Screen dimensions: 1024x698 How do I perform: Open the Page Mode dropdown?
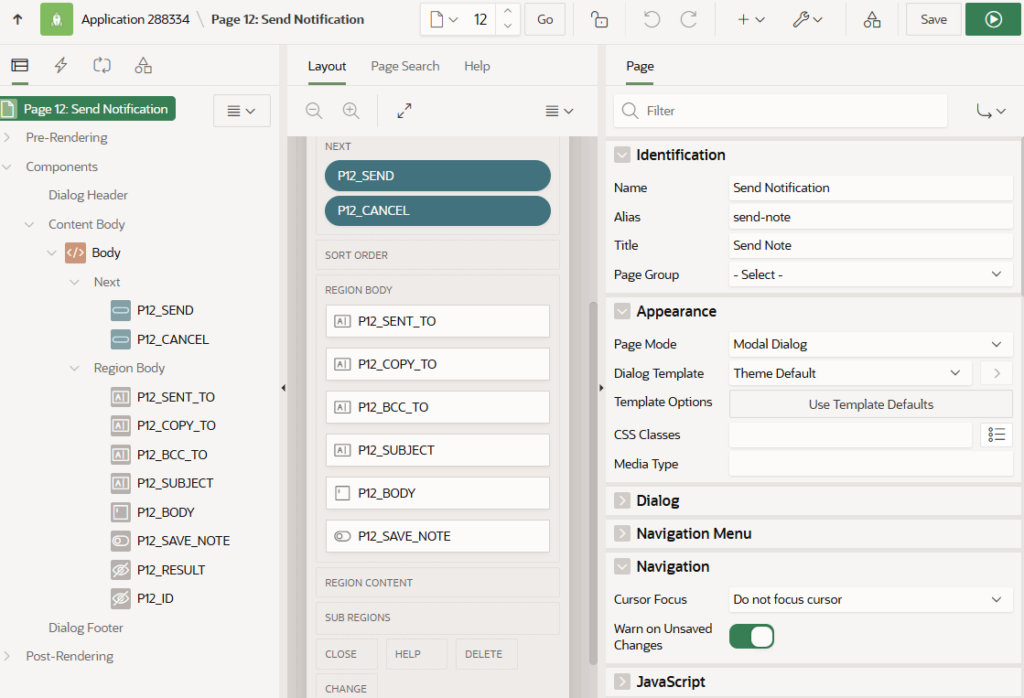pos(870,344)
